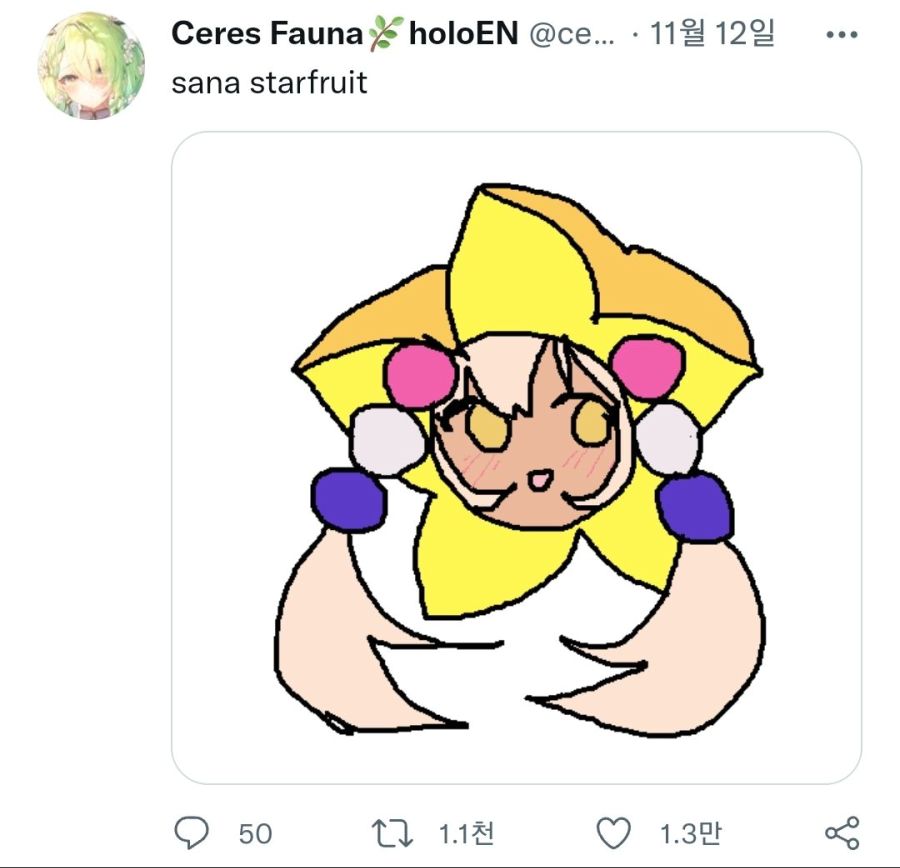The image size is (900, 868).
Task: Open the sana starfruit drawing image
Action: tap(516, 457)
